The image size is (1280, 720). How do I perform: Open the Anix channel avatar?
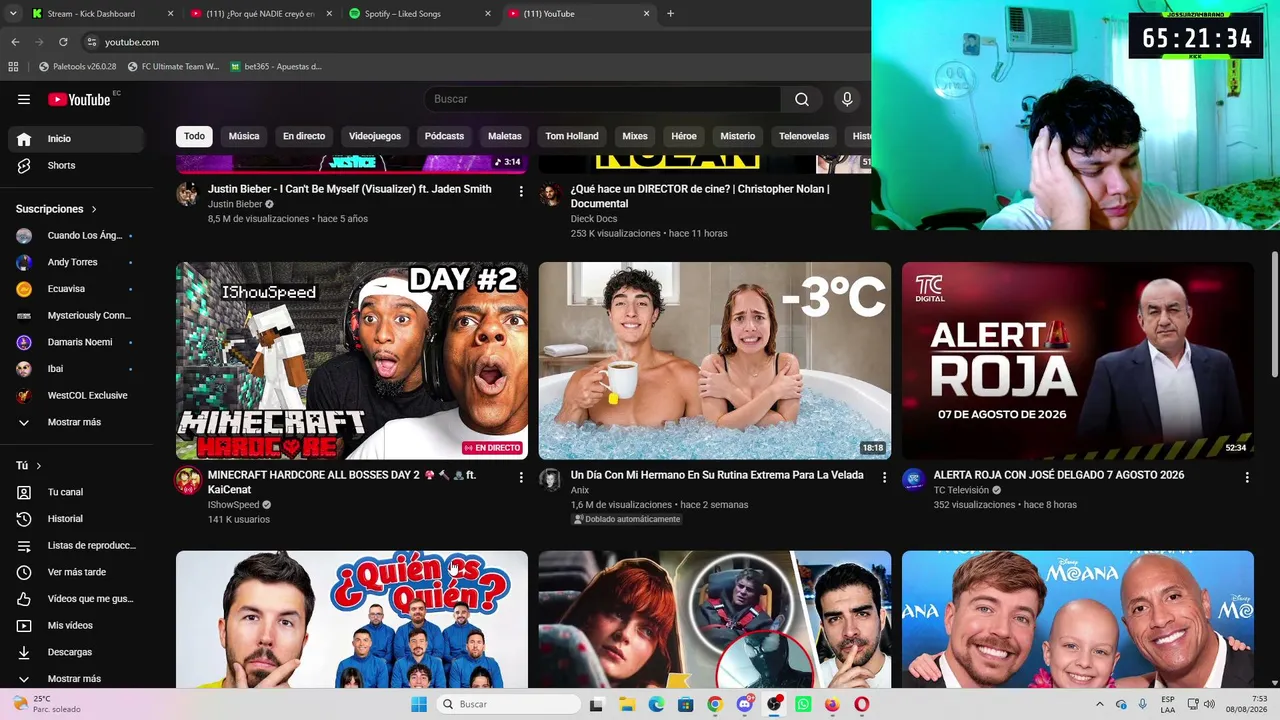[x=551, y=480]
